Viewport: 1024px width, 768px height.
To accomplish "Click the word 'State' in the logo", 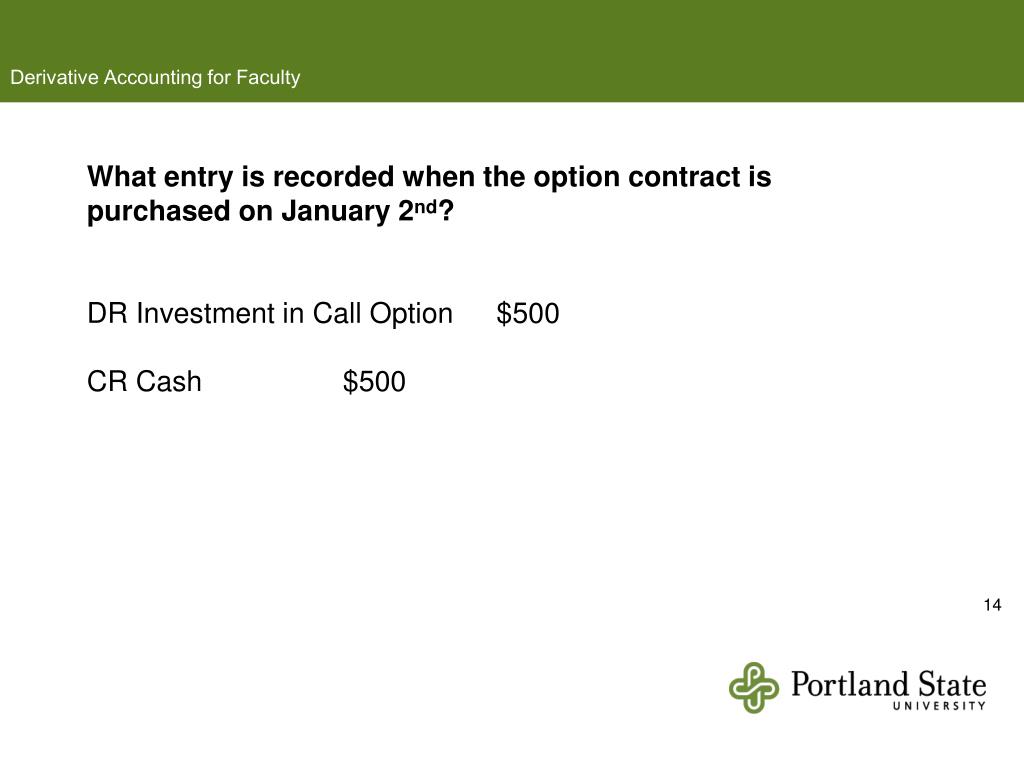I will click(x=952, y=684).
